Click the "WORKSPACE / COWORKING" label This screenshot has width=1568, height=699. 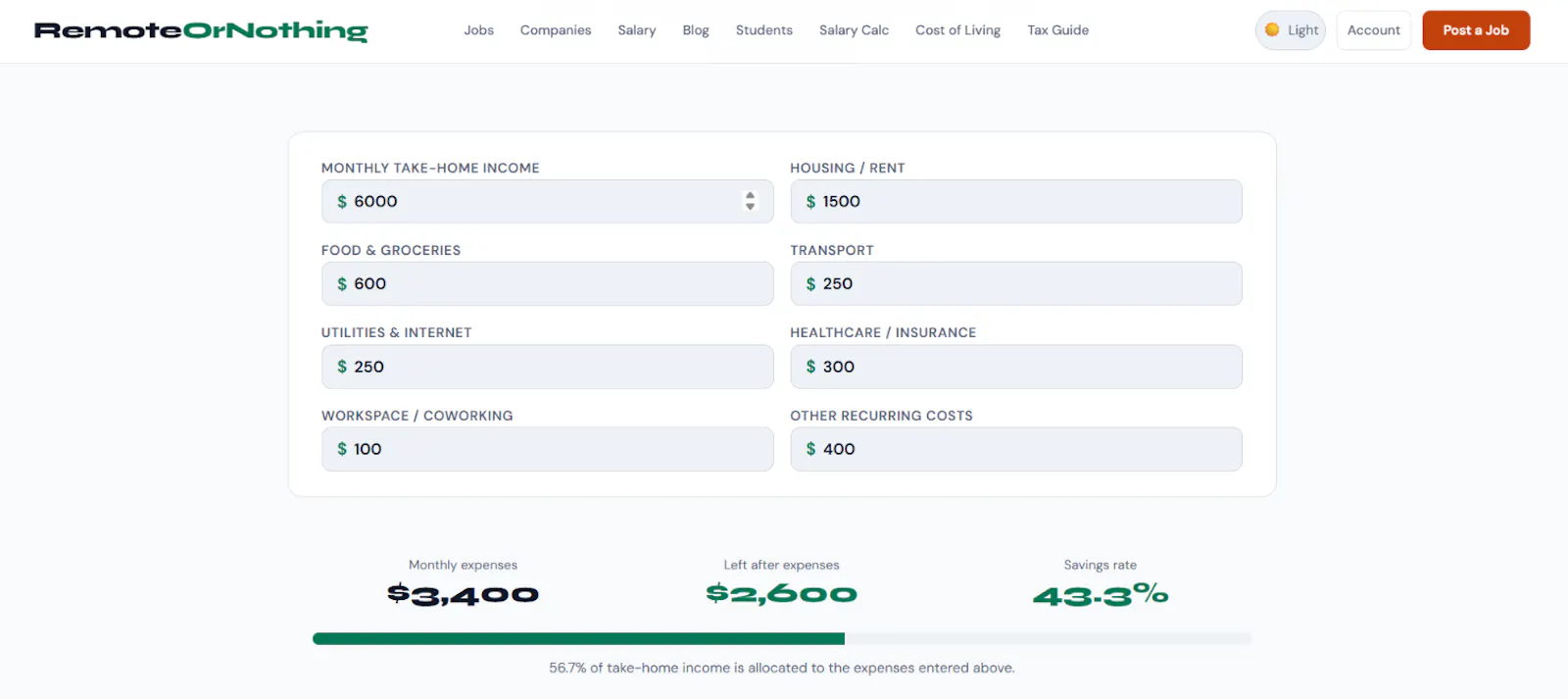tap(417, 416)
